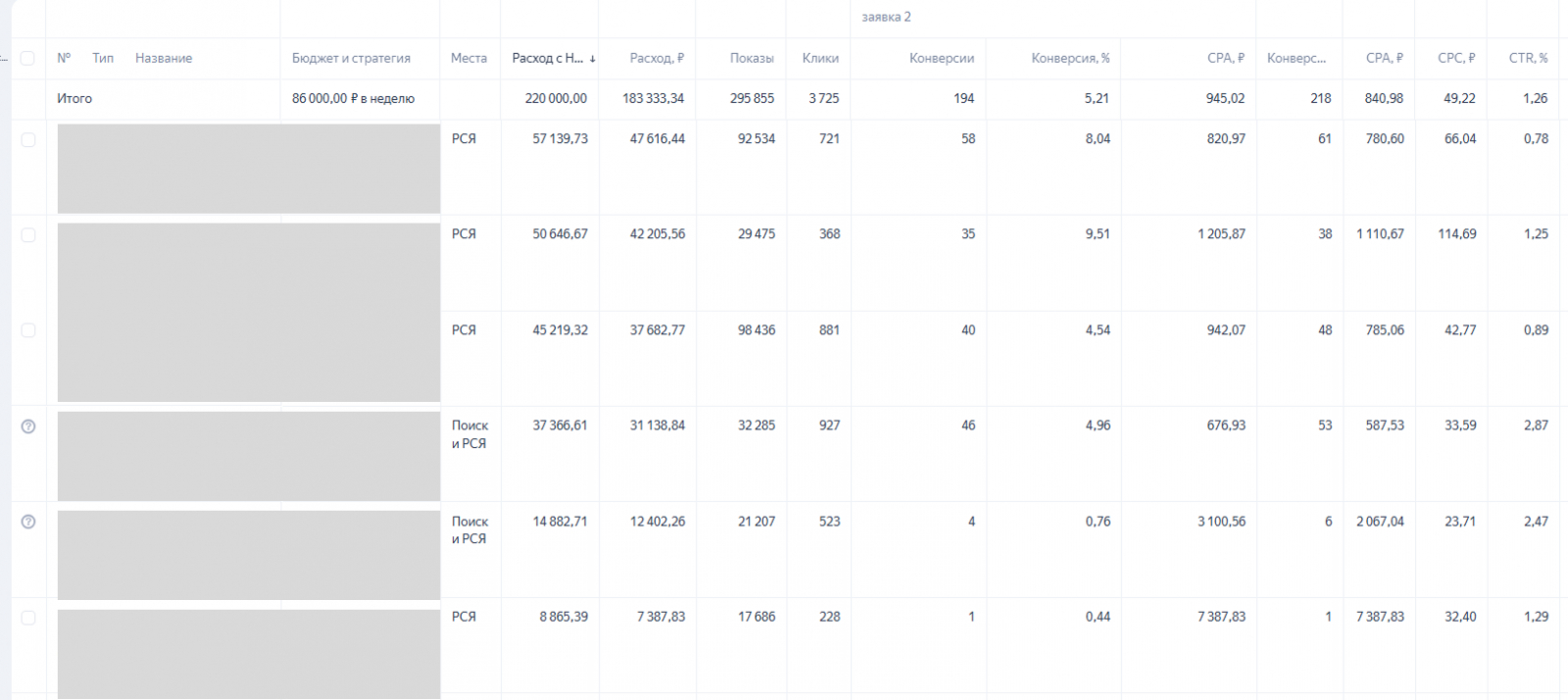Click the "Тип" column header
Viewport: 1568px width, 700px height.
click(103, 58)
